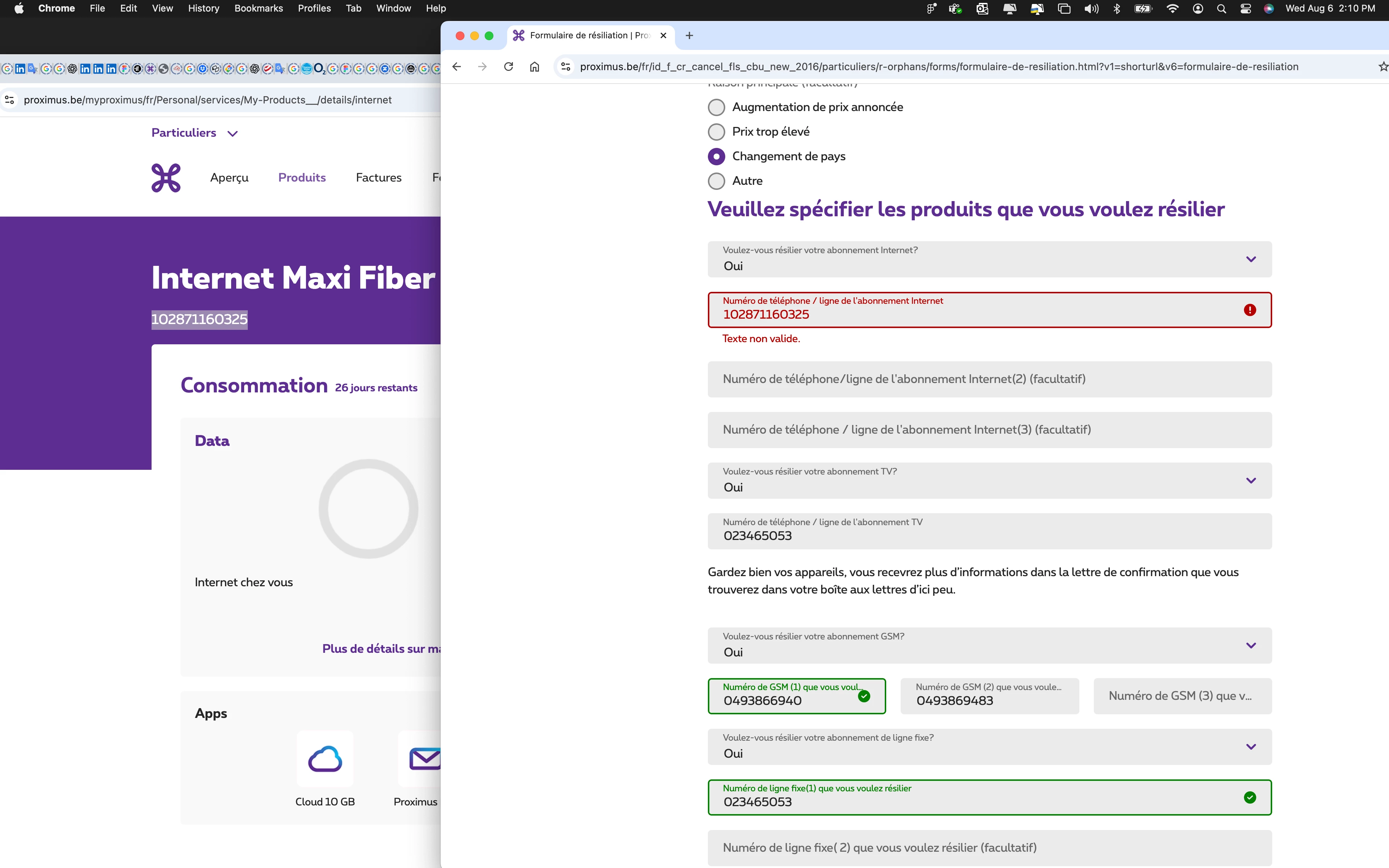Reload the cancellation form page
This screenshot has height=868, width=1389.
pos(509,67)
